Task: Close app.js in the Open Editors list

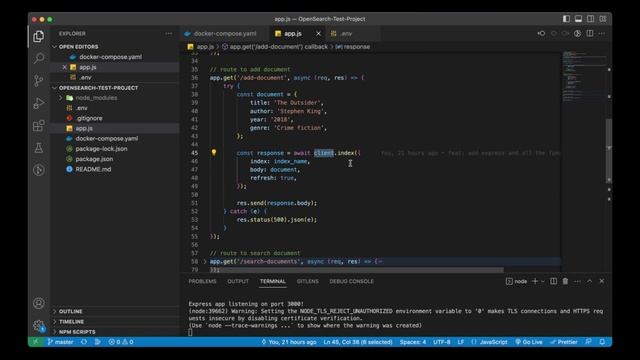Action: [x=64, y=67]
